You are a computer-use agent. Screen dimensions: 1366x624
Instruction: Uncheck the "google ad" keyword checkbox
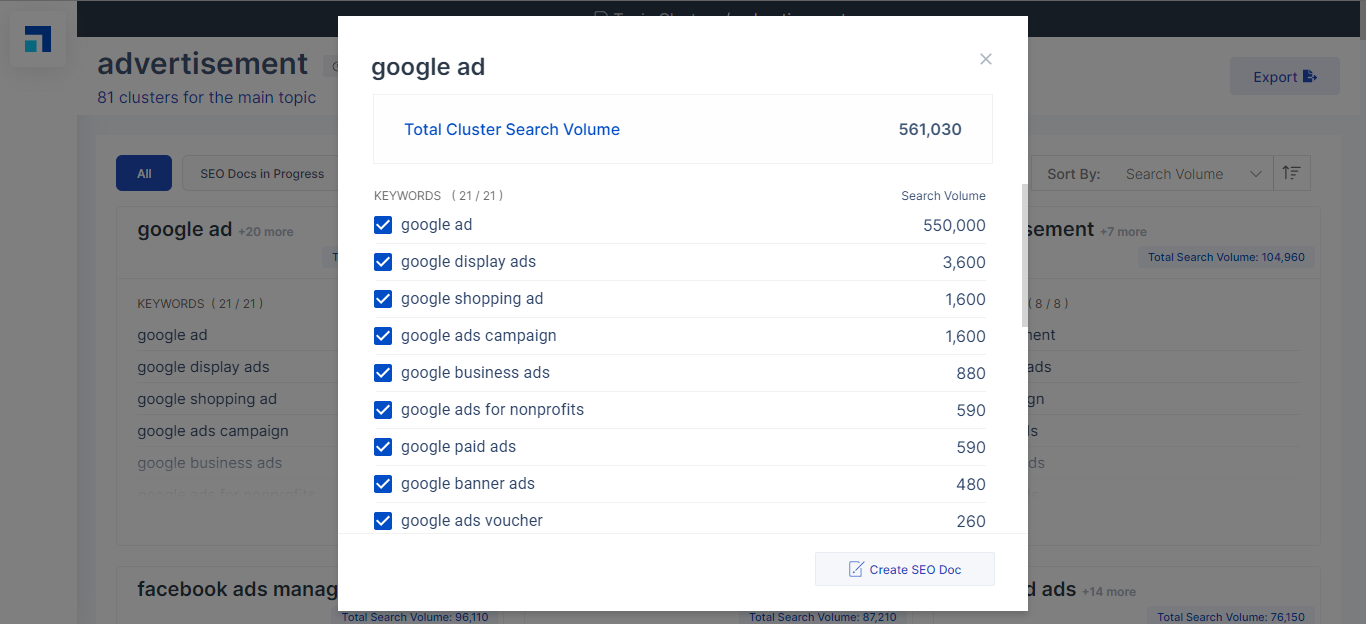(x=383, y=225)
